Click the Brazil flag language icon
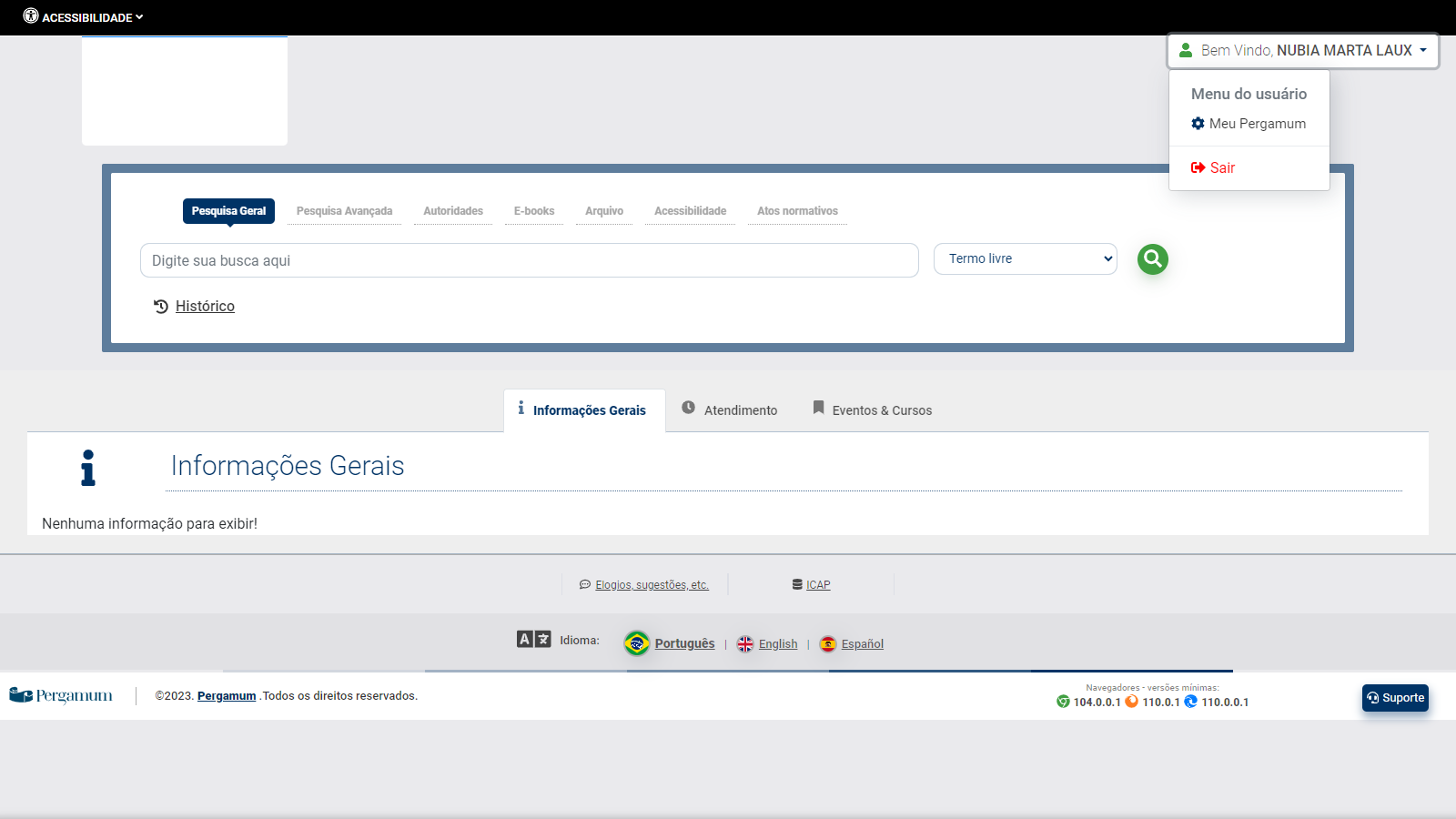This screenshot has height=819, width=1456. pos(637,643)
